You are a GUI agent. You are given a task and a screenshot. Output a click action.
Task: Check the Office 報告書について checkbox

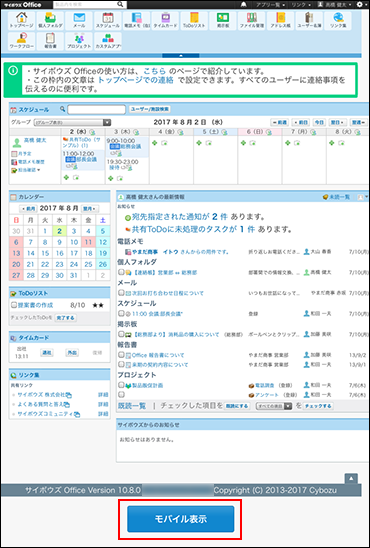[121, 355]
